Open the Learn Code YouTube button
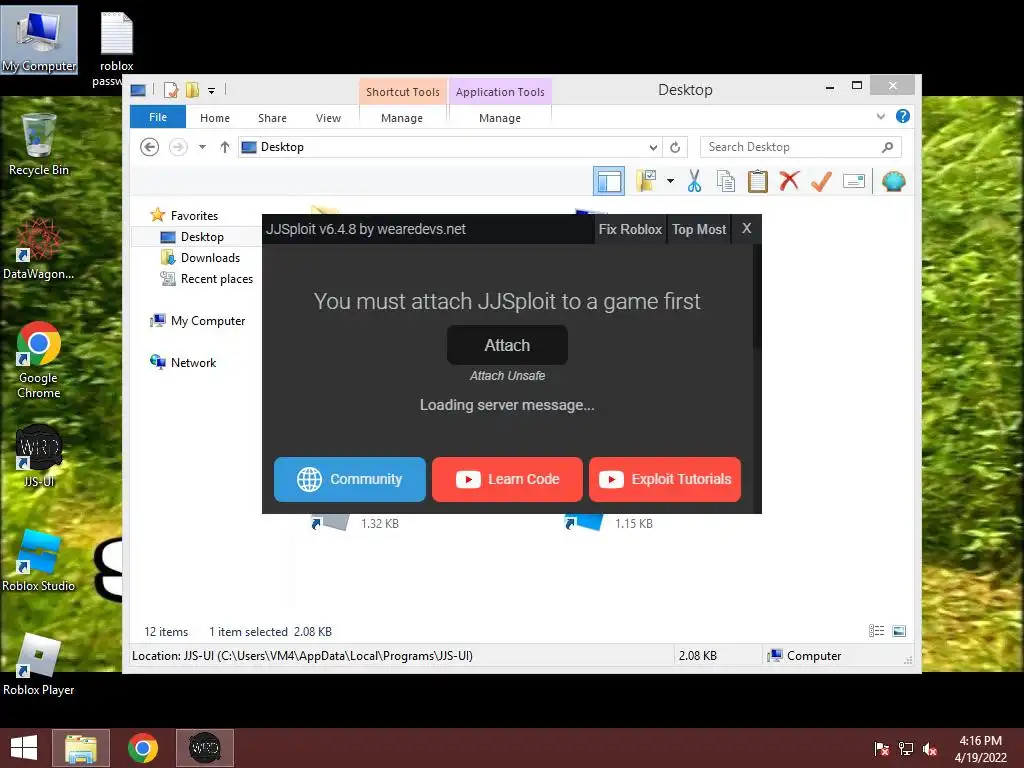Screen dimensions: 1024x768 coord(507,479)
